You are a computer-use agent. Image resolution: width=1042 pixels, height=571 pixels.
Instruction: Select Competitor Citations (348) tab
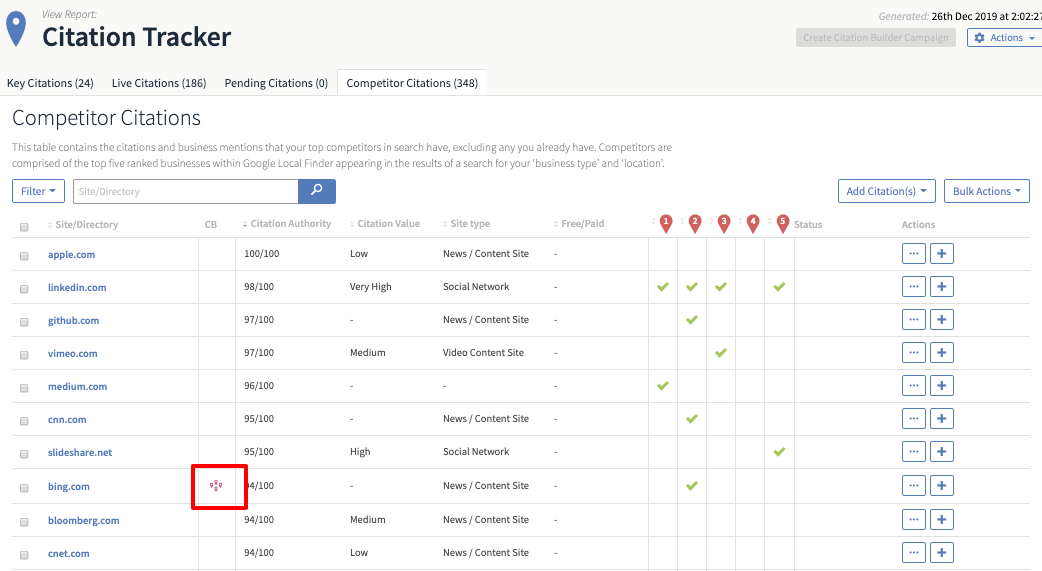(412, 83)
